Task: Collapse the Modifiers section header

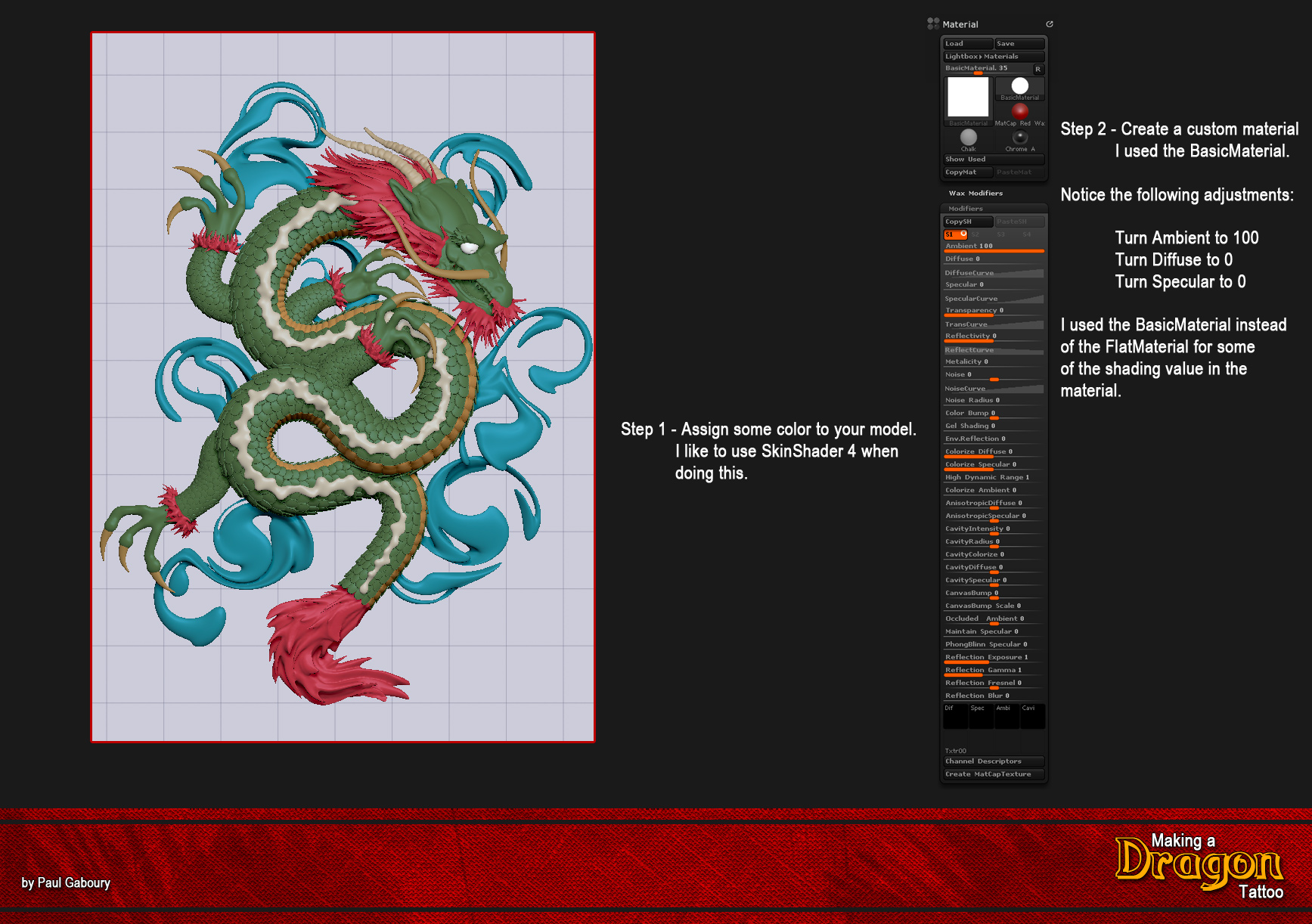Action: (994, 209)
